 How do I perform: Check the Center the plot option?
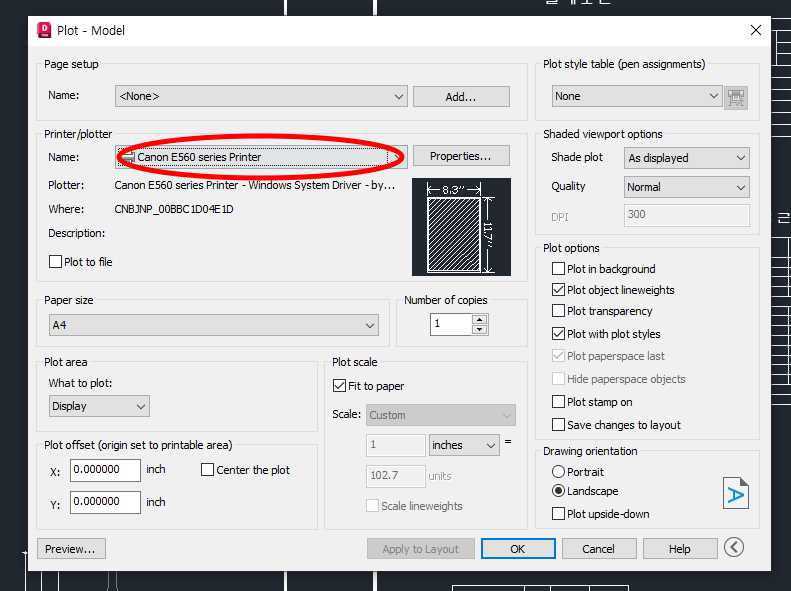point(208,470)
